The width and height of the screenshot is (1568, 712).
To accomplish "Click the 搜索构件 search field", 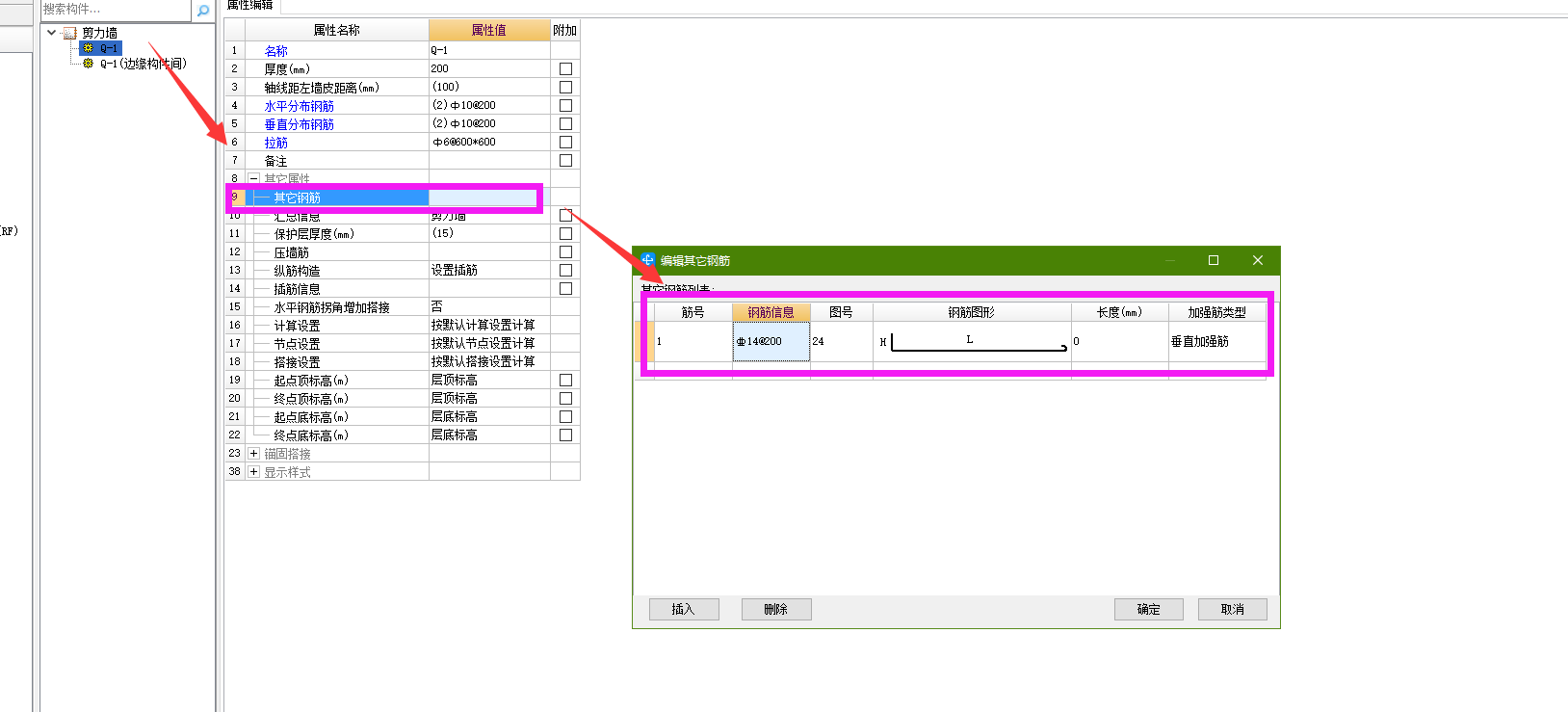I will click(116, 10).
